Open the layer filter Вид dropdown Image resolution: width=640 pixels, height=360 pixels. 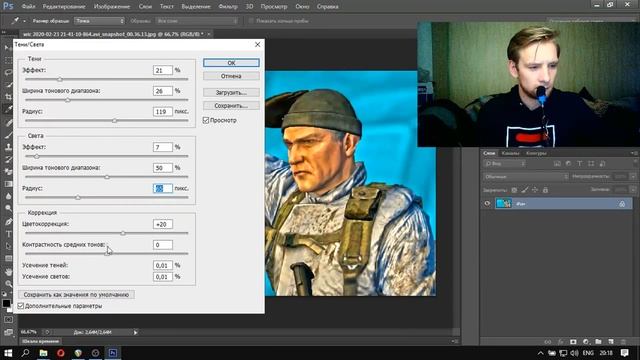point(505,164)
